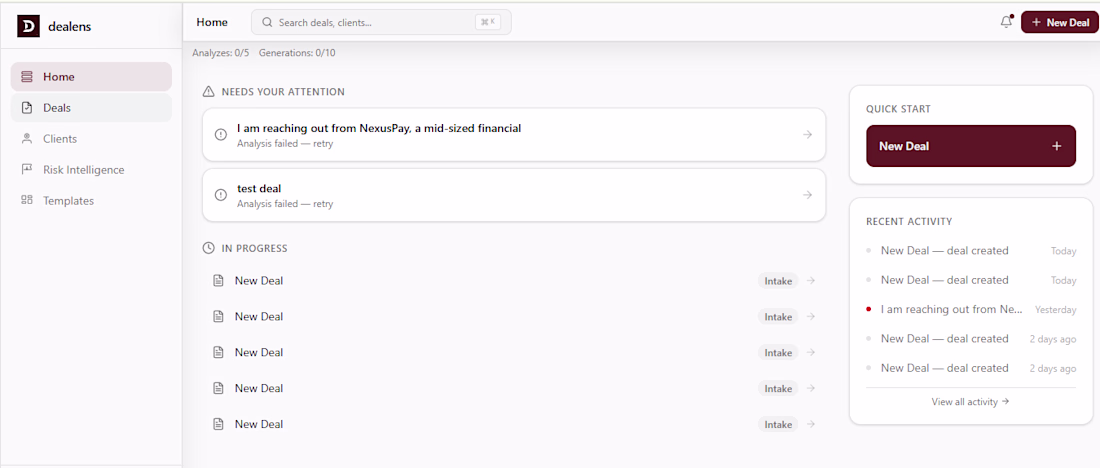Screen dimensions: 1100x468
Task: Click the warning icon on test deal card
Action: 220,194
